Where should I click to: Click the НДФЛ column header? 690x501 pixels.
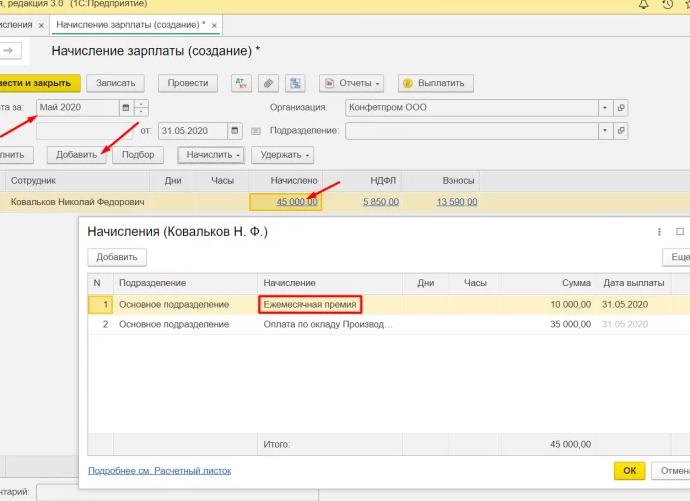383,181
